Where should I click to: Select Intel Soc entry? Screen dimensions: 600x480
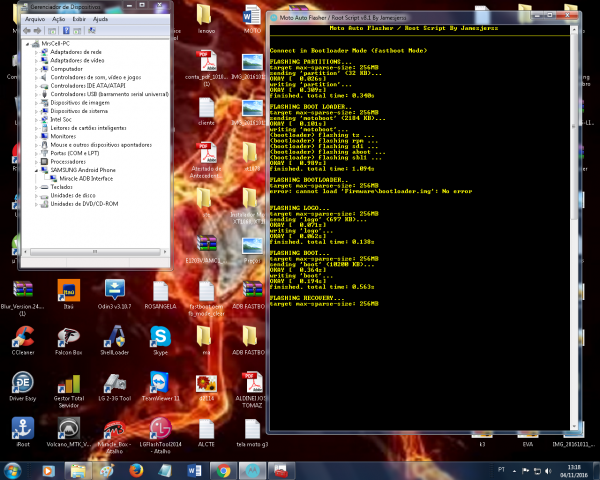pos(61,119)
